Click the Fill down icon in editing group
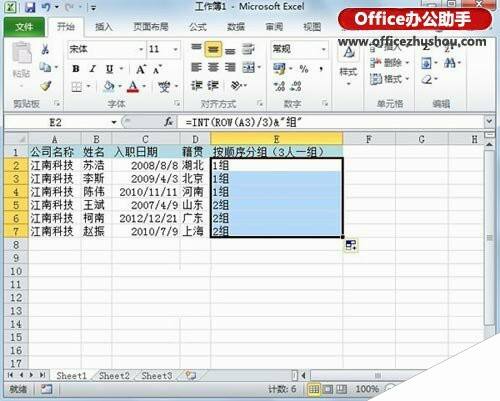The width and height of the screenshot is (500, 401). pyautogui.click(x=427, y=63)
